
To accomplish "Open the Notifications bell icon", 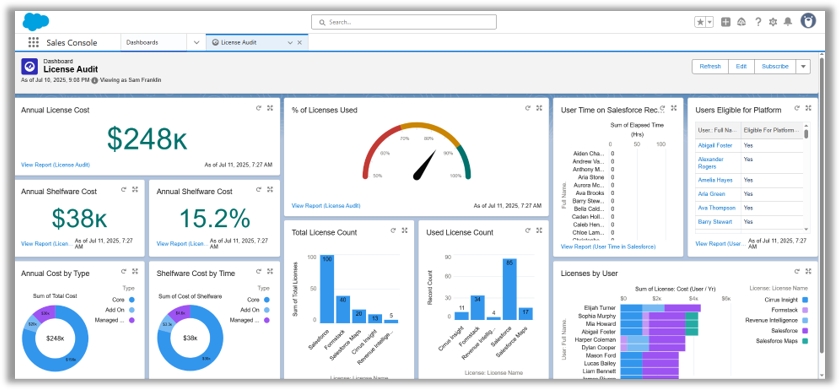I will click(788, 22).
